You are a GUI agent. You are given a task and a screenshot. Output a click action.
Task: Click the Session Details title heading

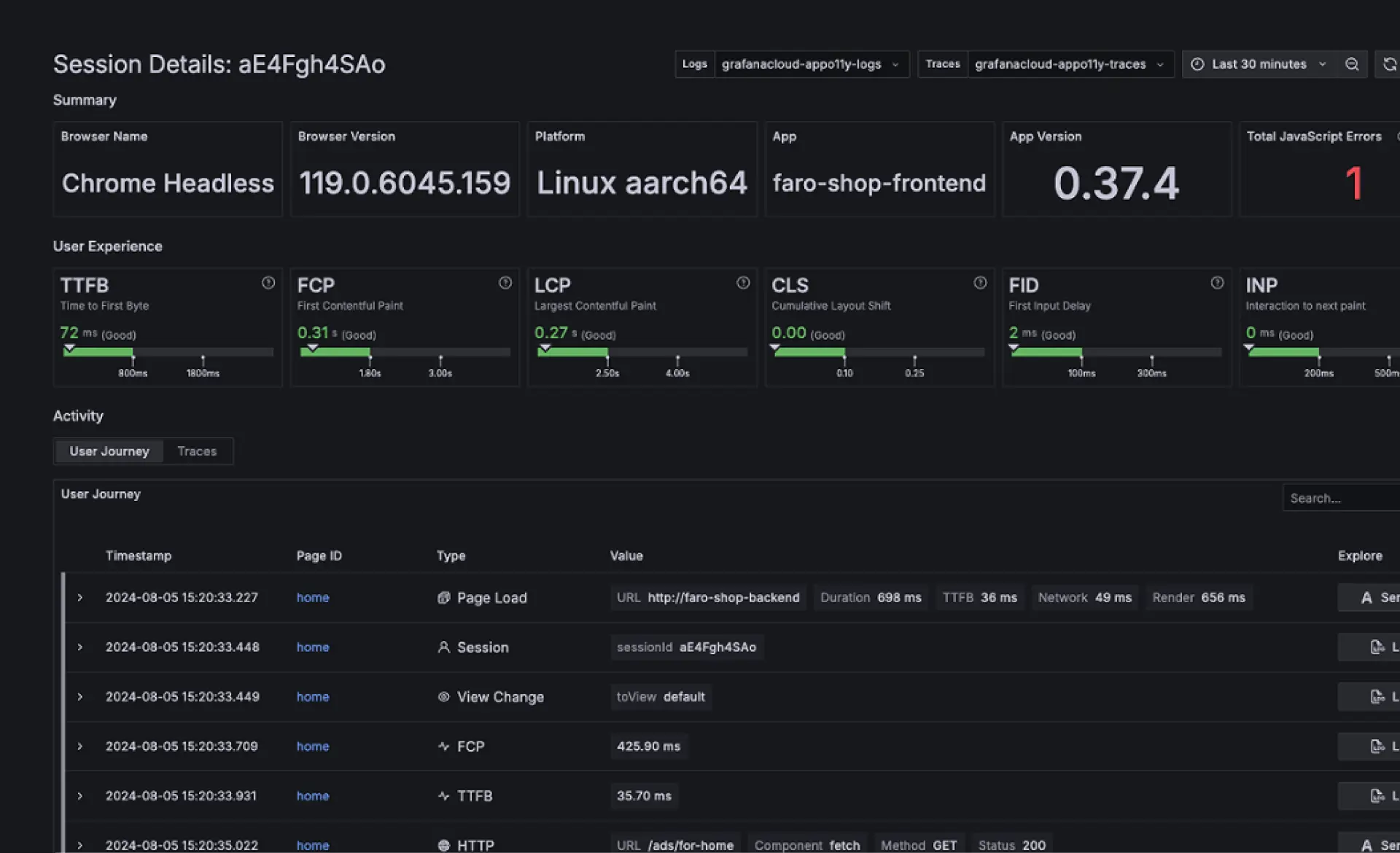pos(219,64)
